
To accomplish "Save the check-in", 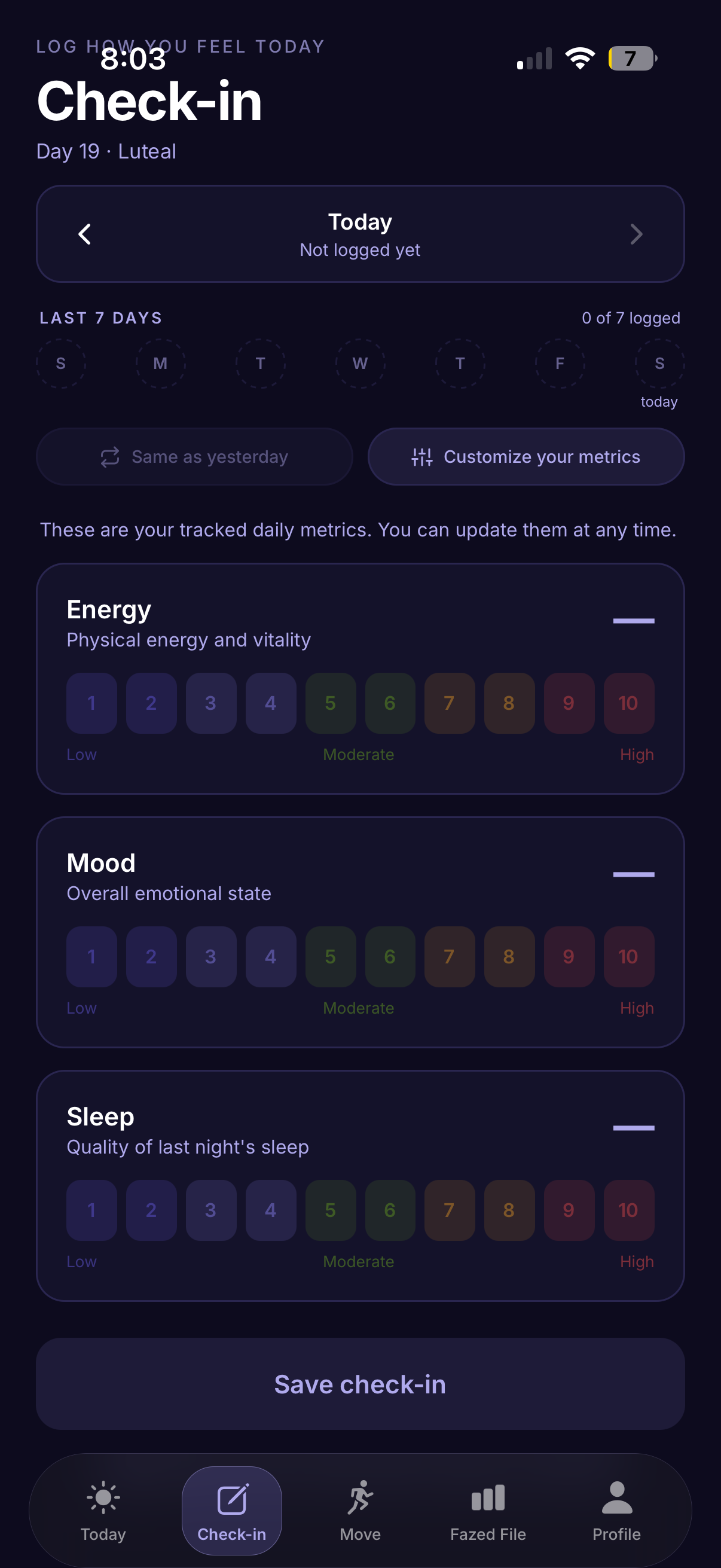I will click(360, 1384).
